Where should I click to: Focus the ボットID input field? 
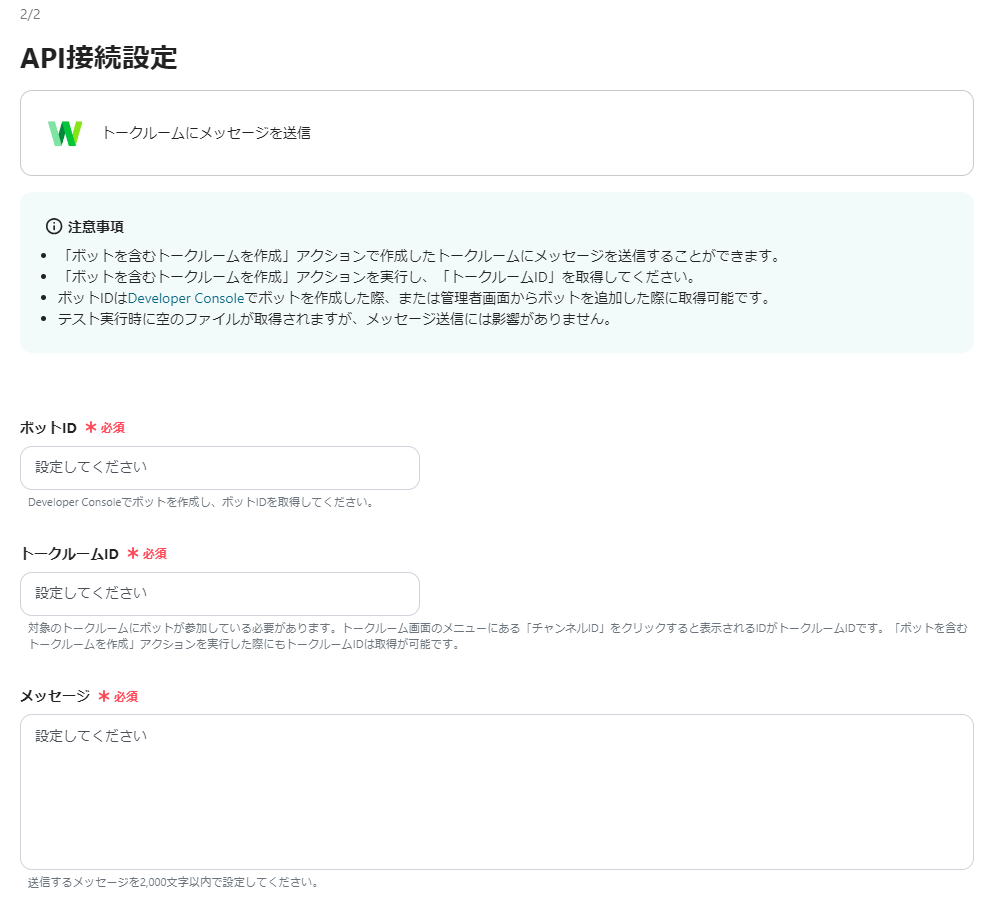[219, 468]
